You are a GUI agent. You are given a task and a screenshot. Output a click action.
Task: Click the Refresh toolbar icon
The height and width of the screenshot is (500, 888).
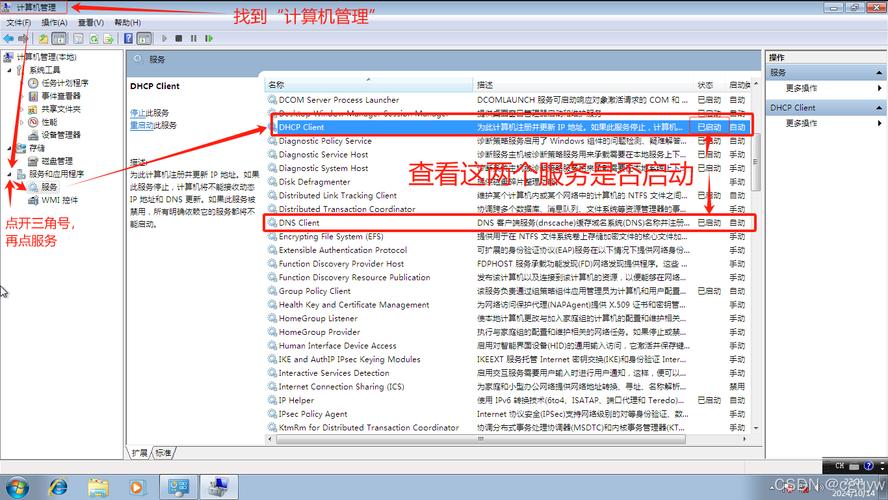93,39
